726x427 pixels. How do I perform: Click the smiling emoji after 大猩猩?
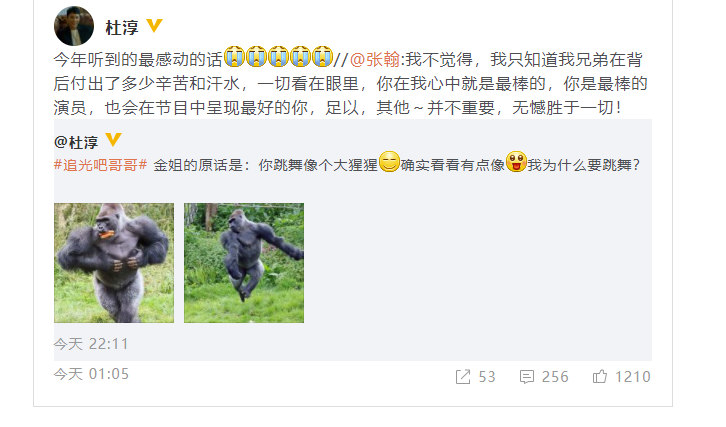(x=389, y=162)
